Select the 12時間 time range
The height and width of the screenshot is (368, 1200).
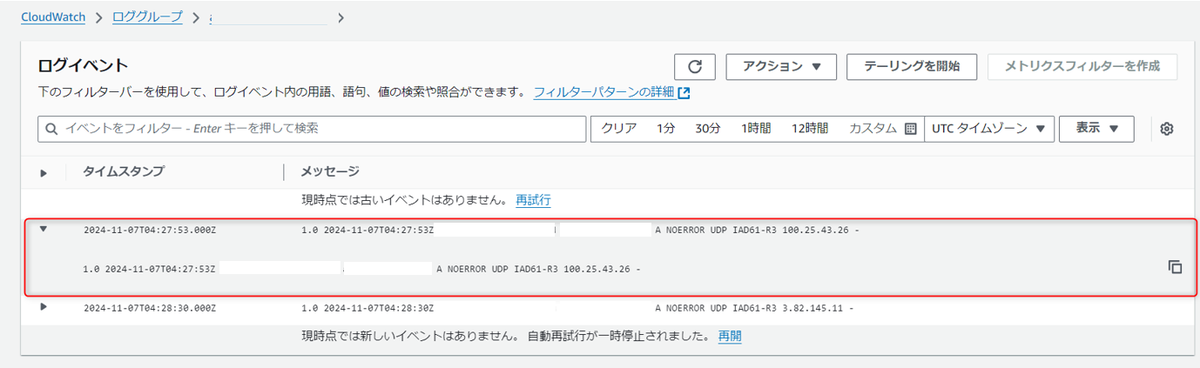(x=809, y=129)
